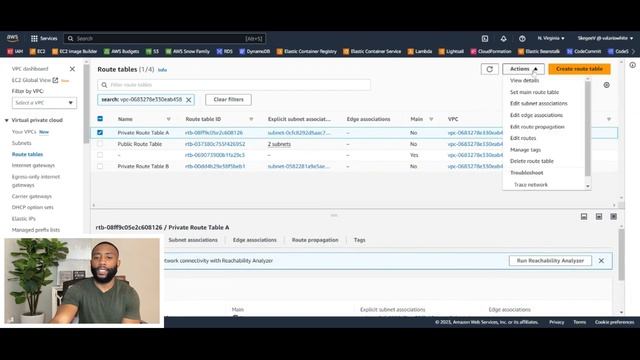Open the Elastic Beanstalk shortcut

click(x=539, y=51)
